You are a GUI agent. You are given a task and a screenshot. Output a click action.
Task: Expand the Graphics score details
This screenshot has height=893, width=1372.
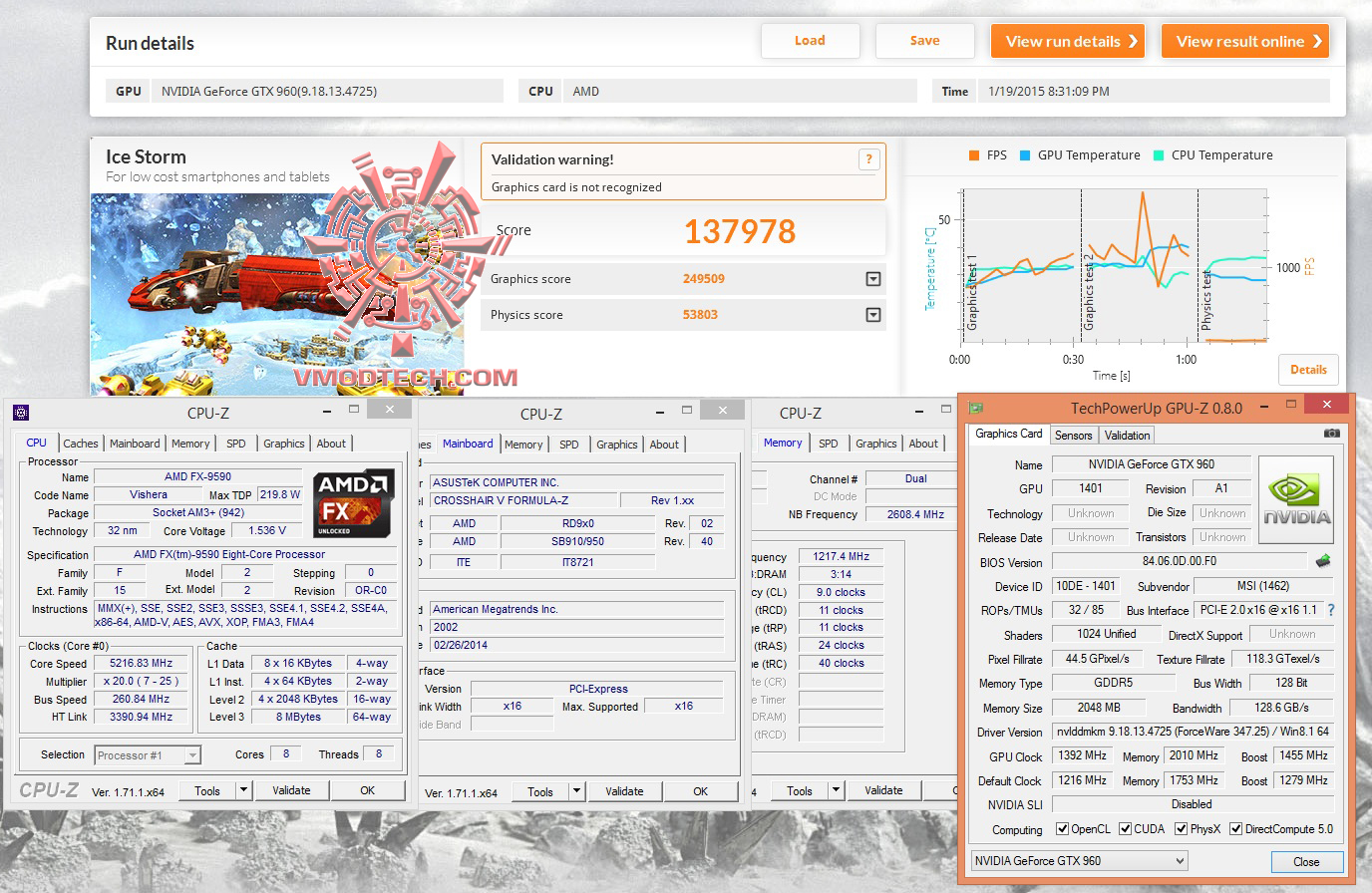click(873, 279)
